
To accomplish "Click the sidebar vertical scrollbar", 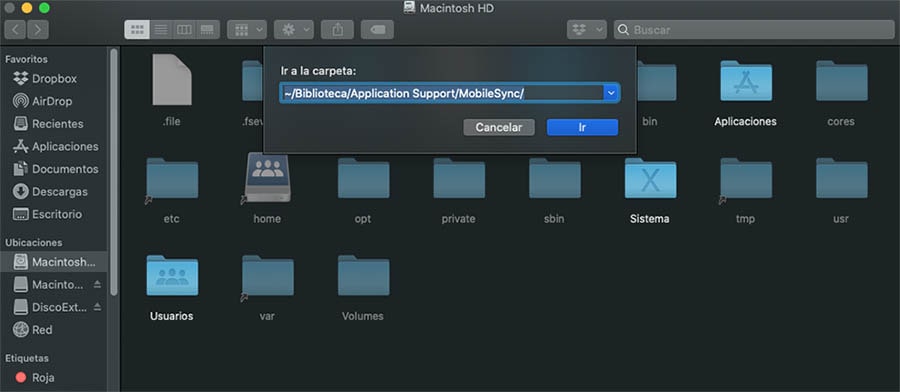I will pyautogui.click(x=114, y=172).
